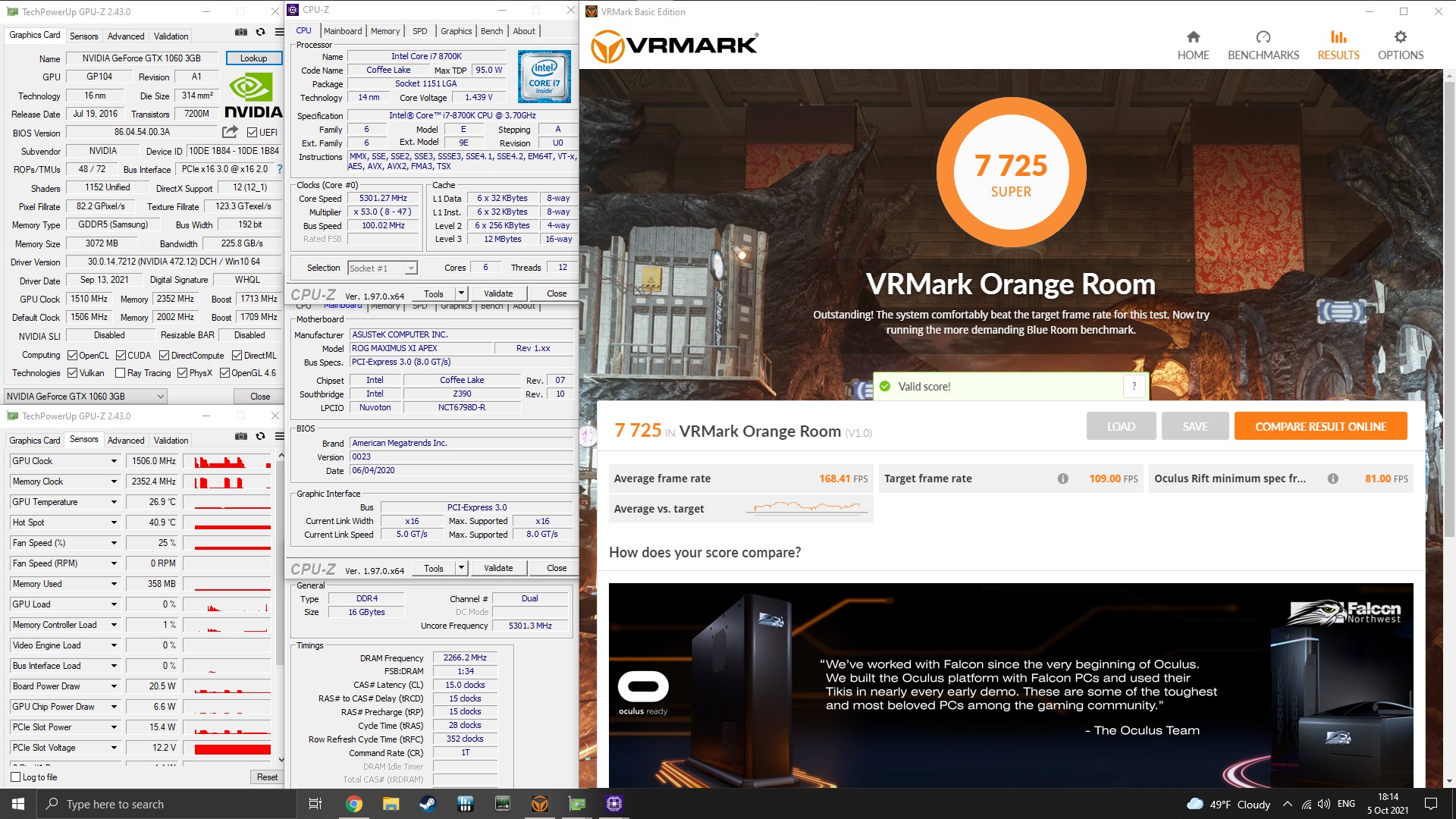1456x819 pixels.
Task: Open Graphics Card tab in GPU-Z Sensors window
Action: pyautogui.click(x=34, y=440)
